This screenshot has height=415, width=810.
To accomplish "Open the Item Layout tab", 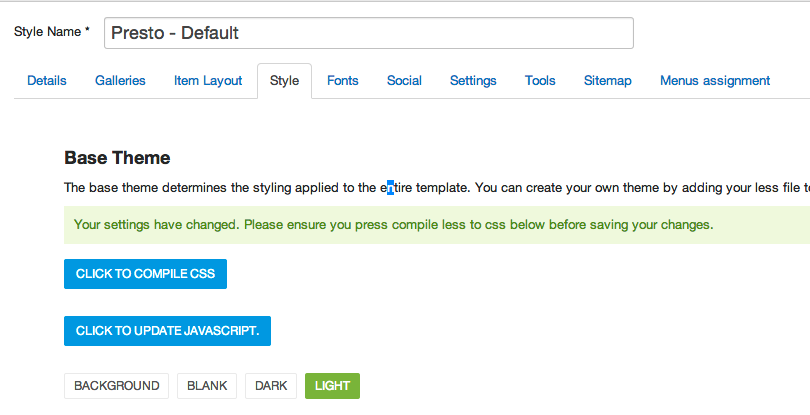I will (208, 81).
